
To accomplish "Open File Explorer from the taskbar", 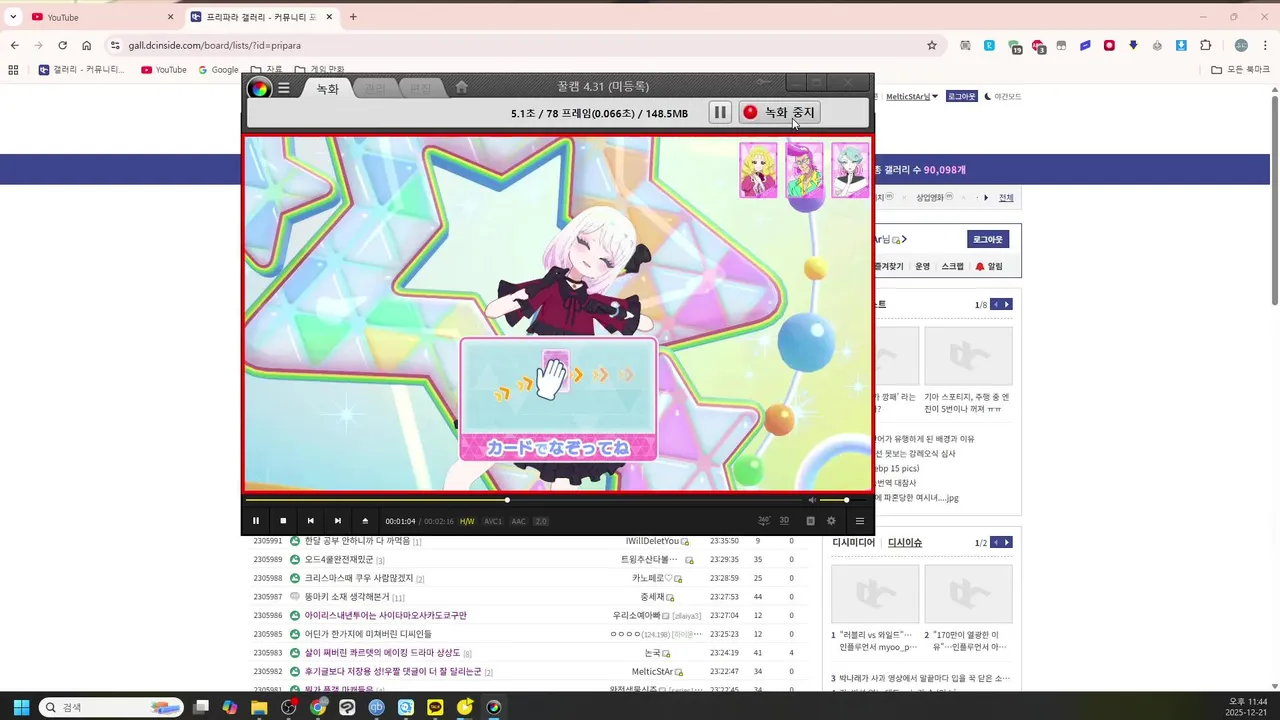I will [259, 708].
